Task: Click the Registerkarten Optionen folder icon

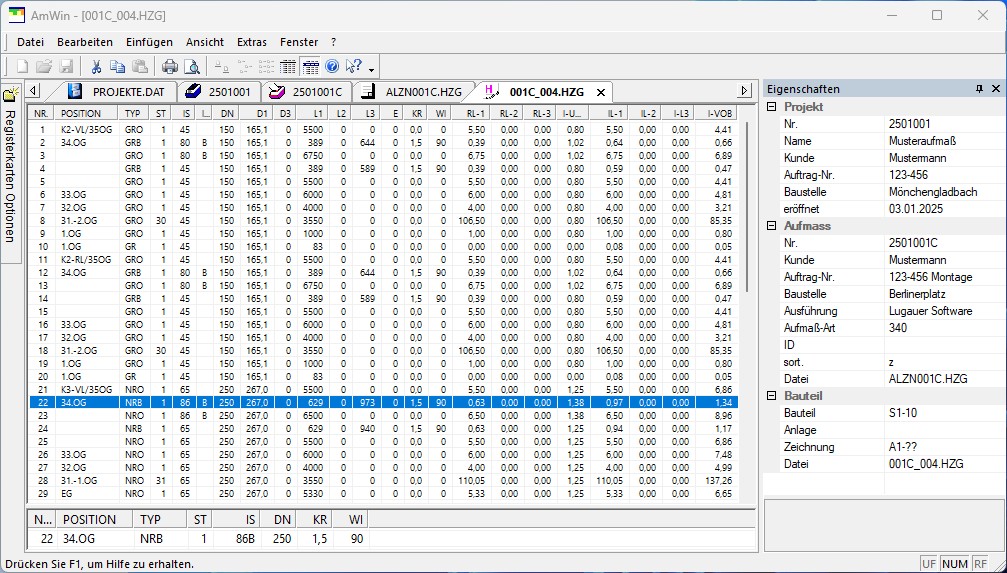Action: tap(10, 94)
